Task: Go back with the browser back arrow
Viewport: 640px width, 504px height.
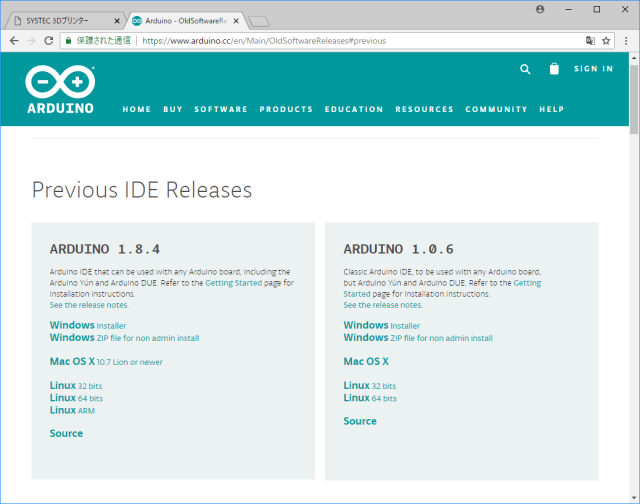Action: point(14,41)
